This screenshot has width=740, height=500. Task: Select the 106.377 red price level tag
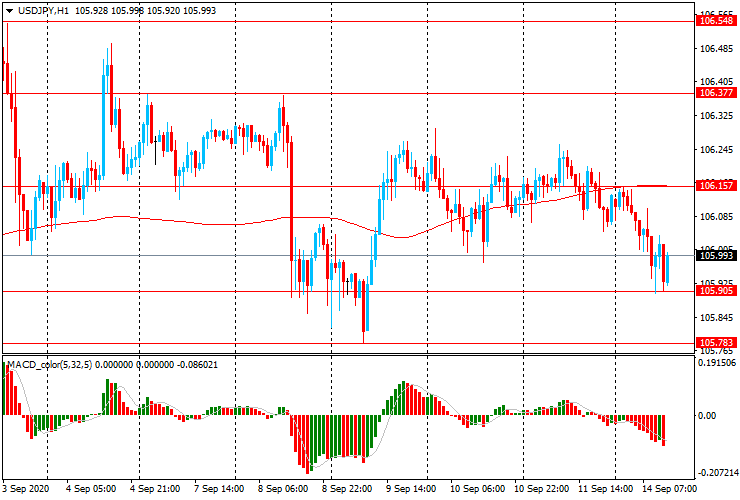click(716, 93)
